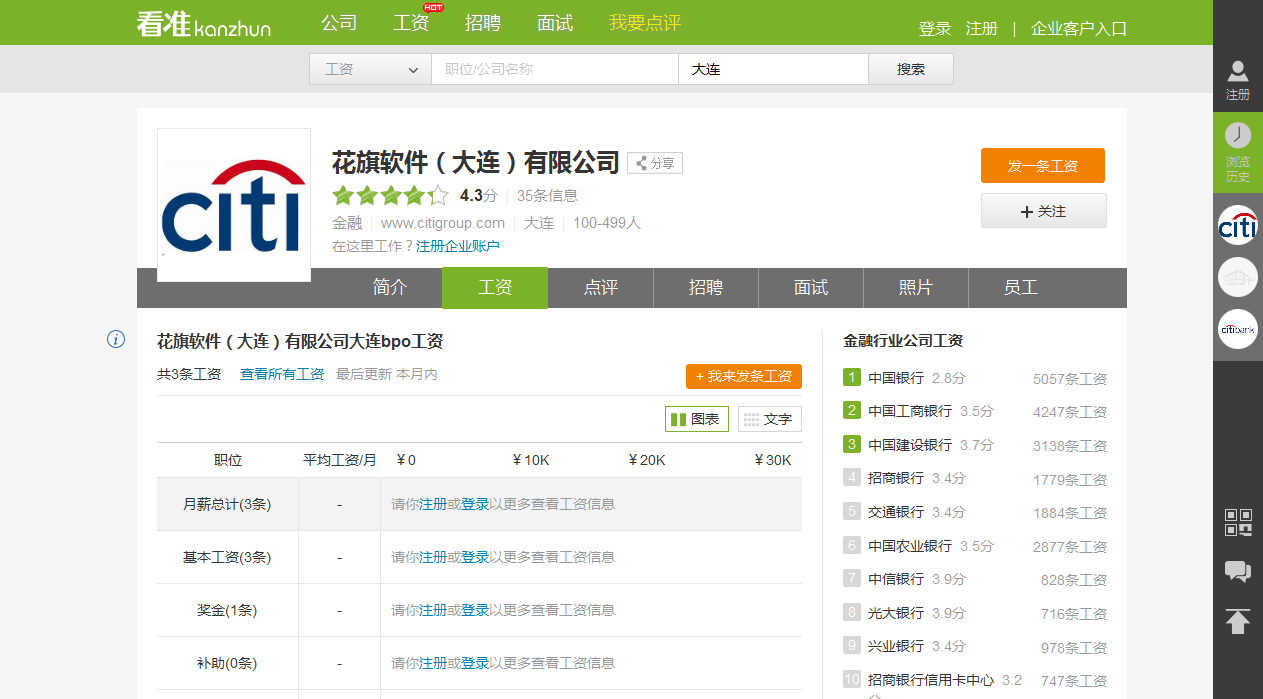
Task: Open 工资 in top navigation
Action: tap(411, 23)
